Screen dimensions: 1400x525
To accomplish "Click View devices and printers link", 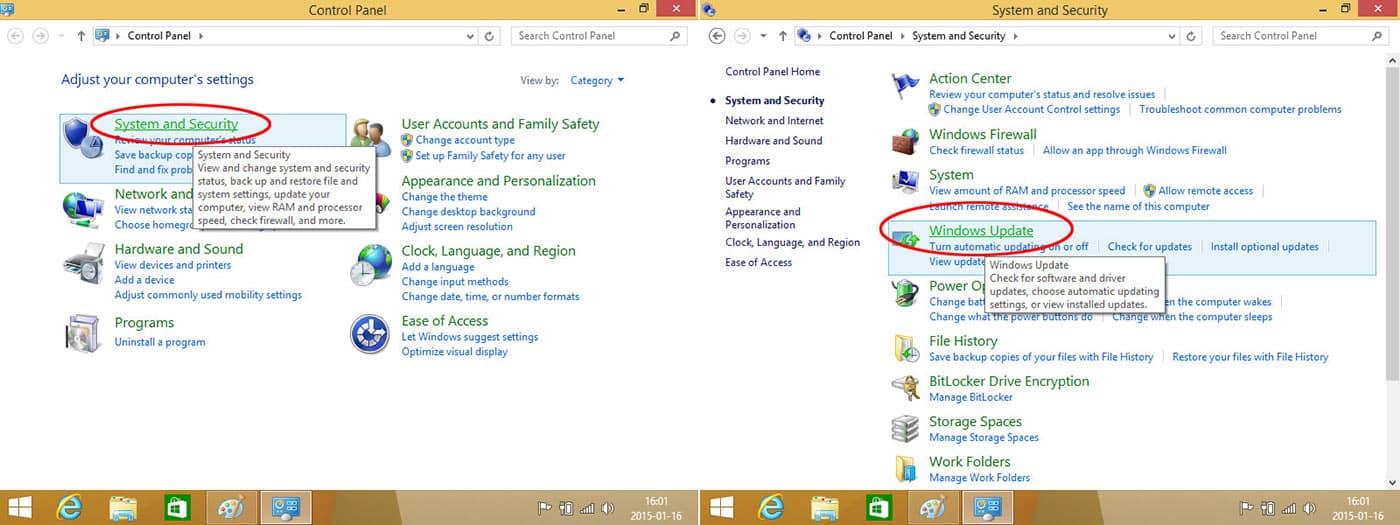I will tap(173, 265).
